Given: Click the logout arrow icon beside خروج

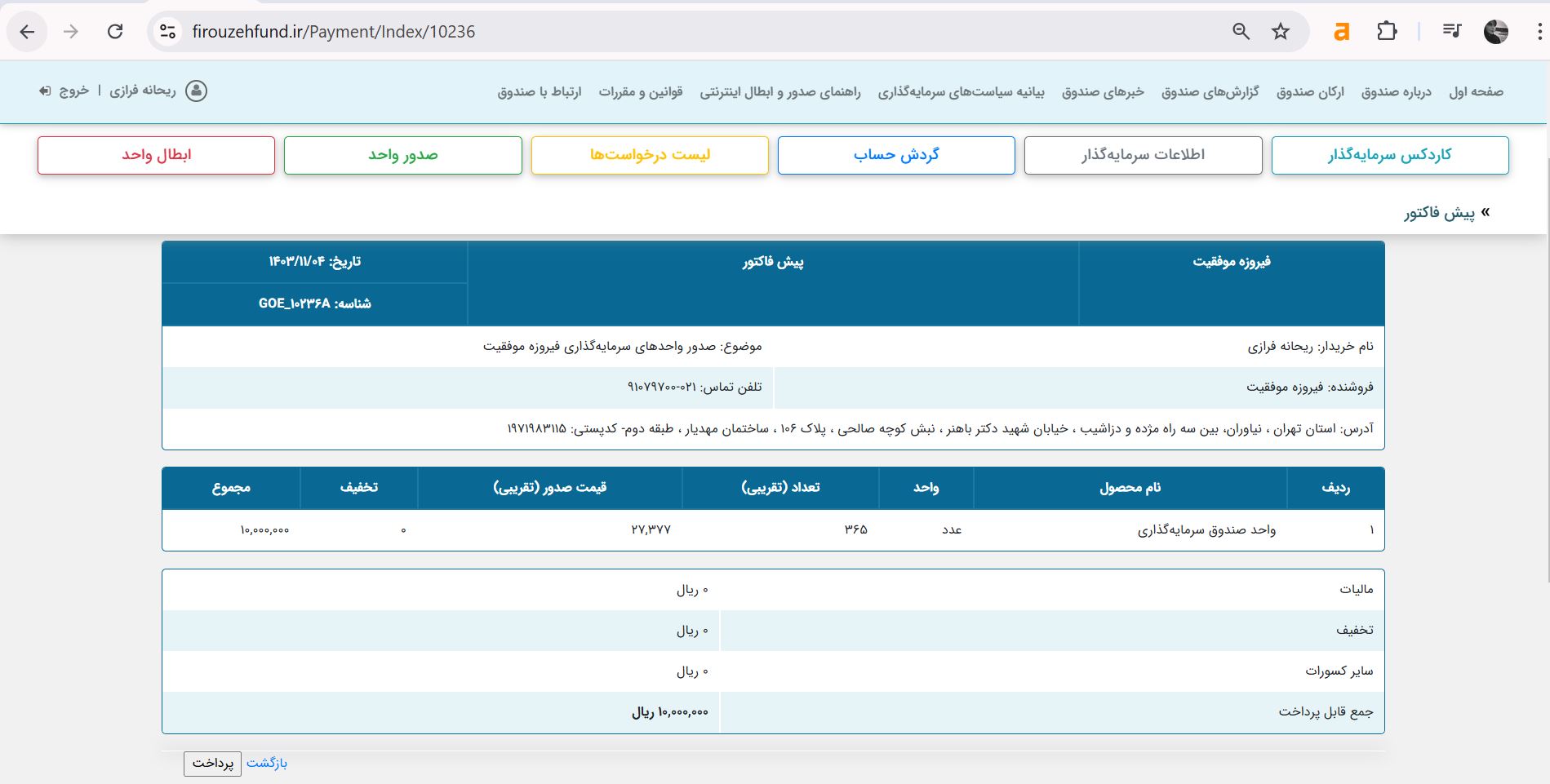Looking at the screenshot, I should tap(45, 91).
